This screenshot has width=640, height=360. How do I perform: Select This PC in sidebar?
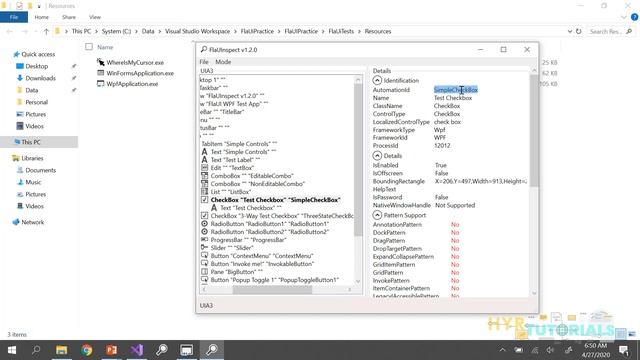[31, 142]
